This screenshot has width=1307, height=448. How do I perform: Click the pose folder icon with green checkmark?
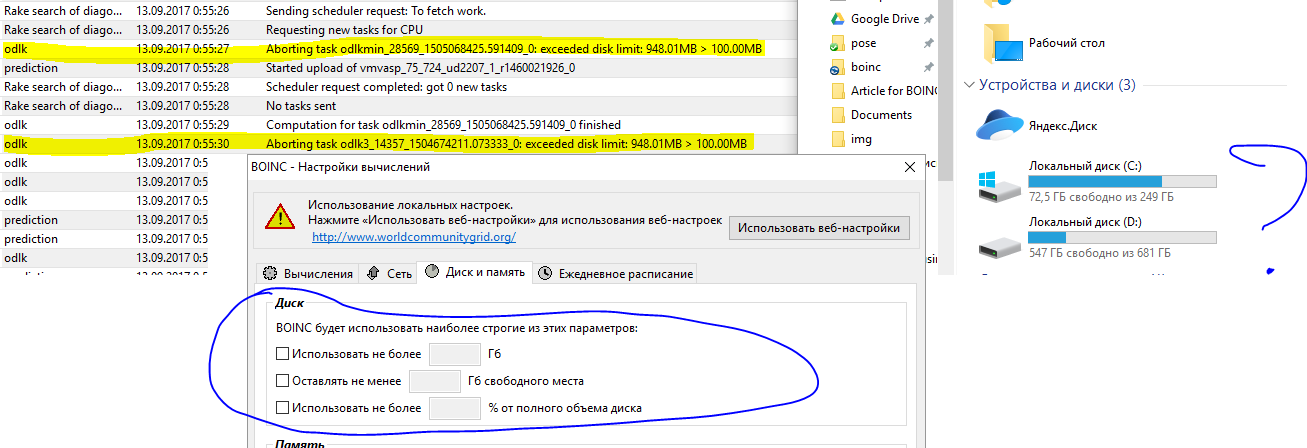point(838,44)
